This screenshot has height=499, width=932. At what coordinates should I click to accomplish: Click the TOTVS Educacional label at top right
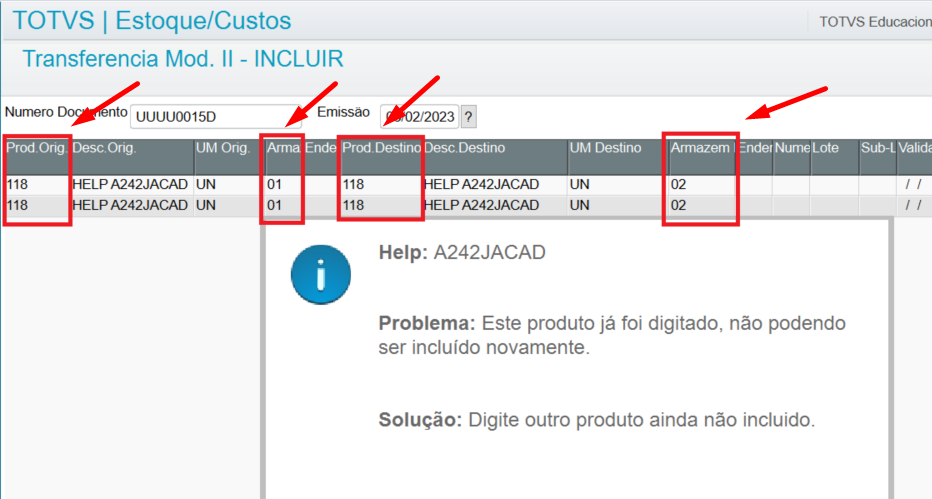(x=876, y=22)
